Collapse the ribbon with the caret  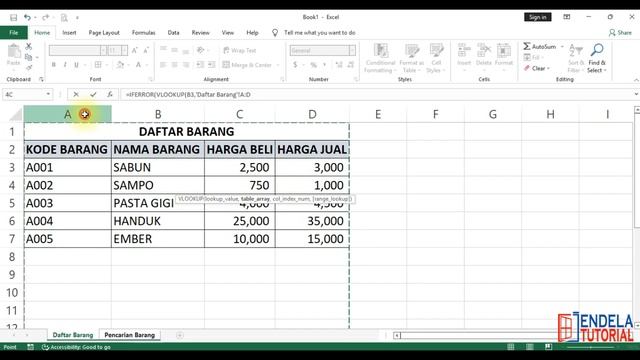[636, 80]
